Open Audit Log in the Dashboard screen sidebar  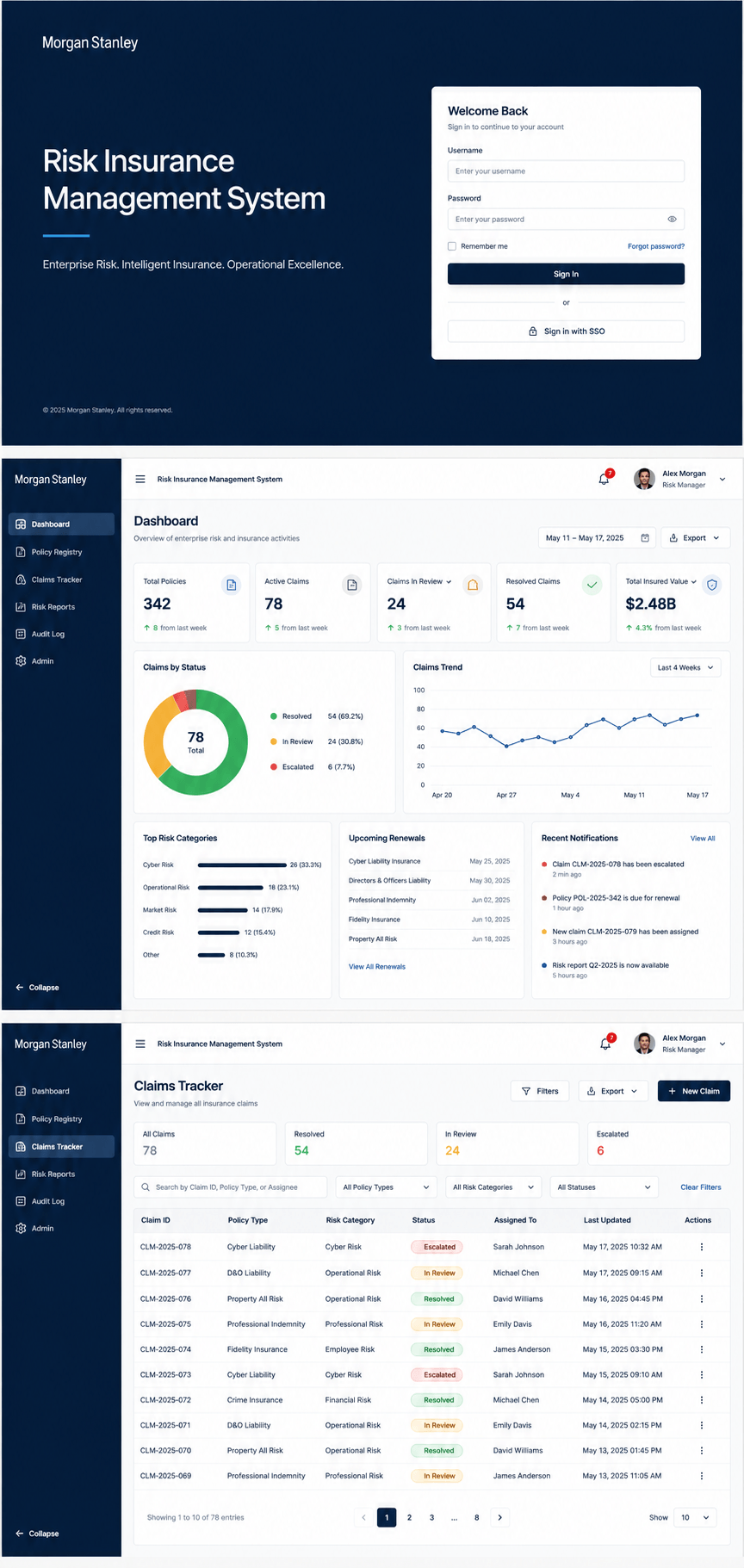pyautogui.click(x=61, y=634)
